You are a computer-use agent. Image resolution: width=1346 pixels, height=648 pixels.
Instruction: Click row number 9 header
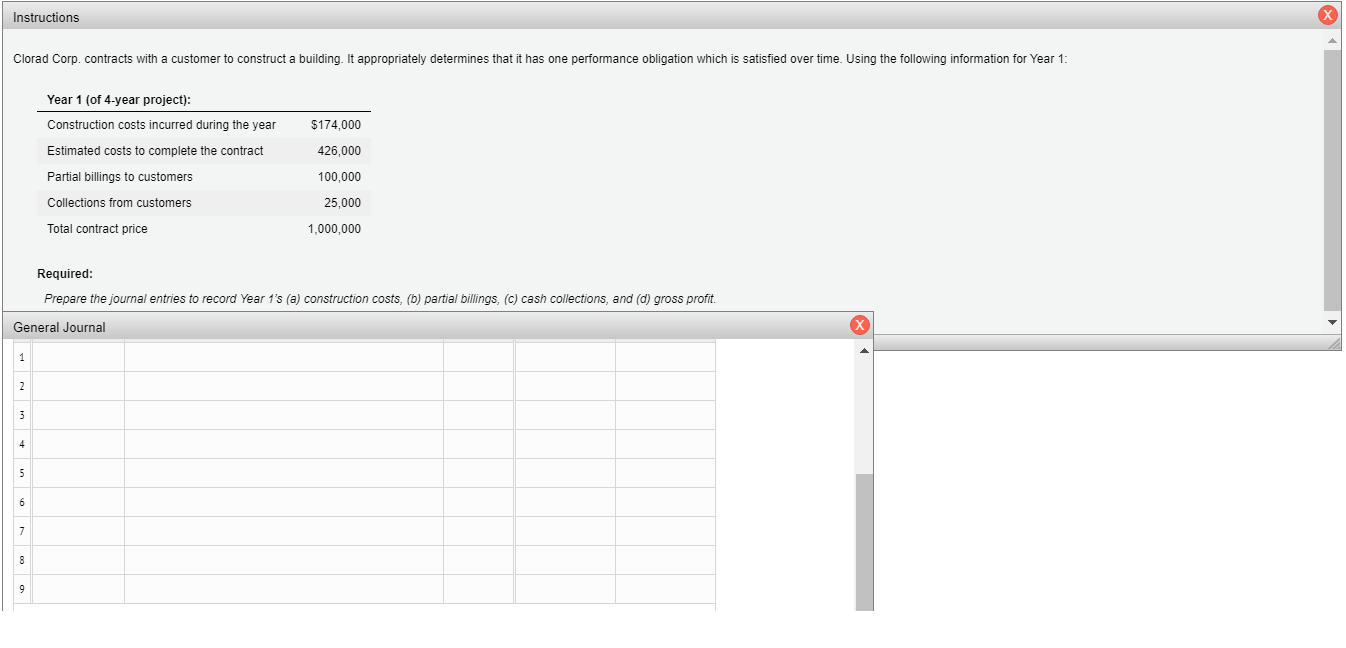click(x=21, y=589)
